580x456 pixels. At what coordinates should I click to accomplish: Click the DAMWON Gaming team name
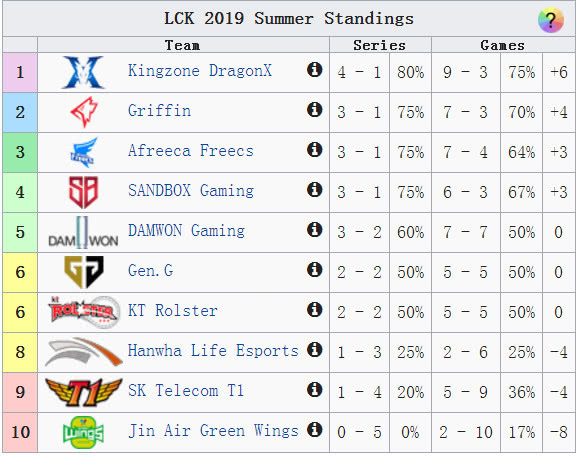(186, 230)
